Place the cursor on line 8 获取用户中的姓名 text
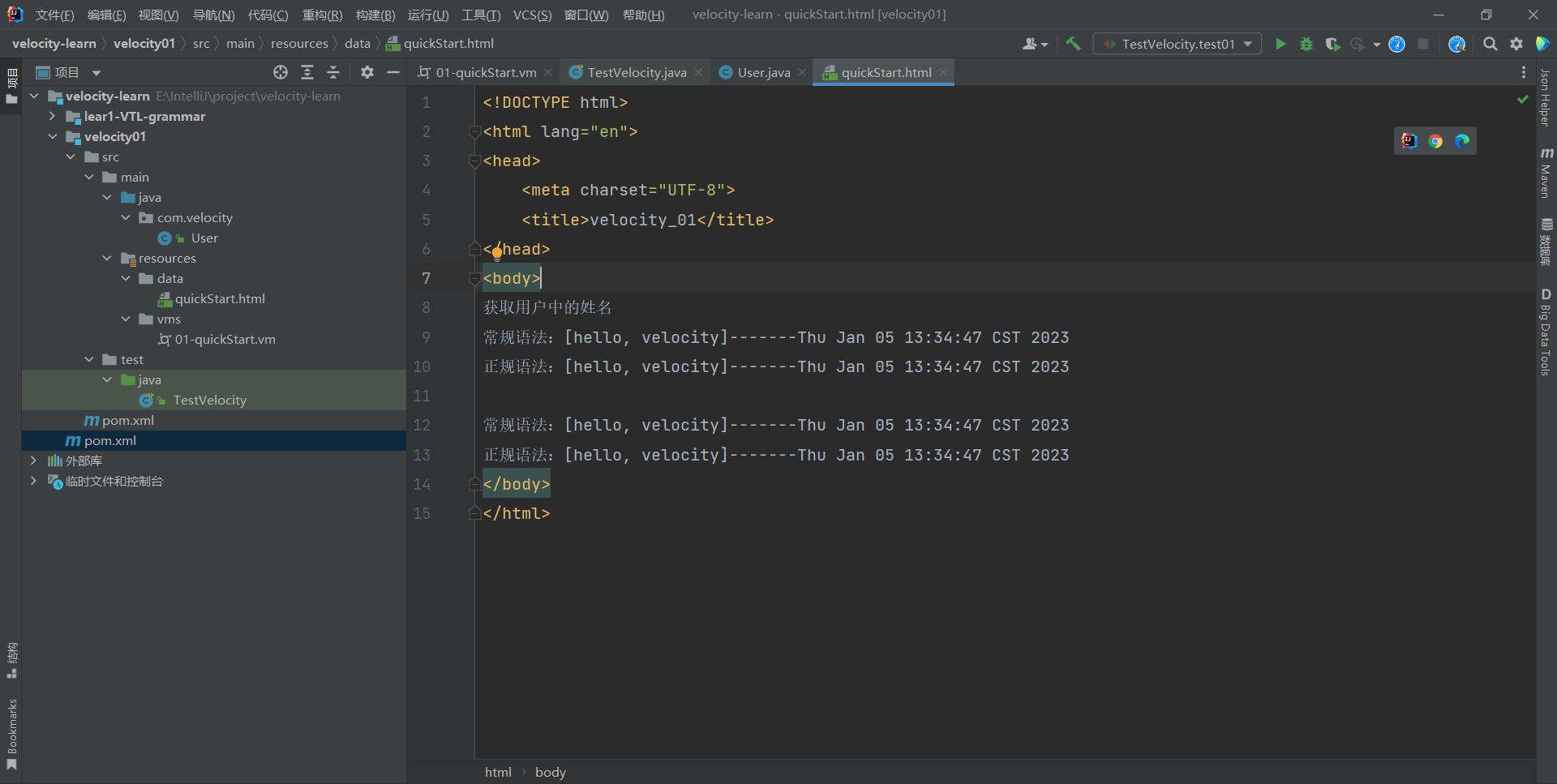The image size is (1557, 784). [x=547, y=308]
